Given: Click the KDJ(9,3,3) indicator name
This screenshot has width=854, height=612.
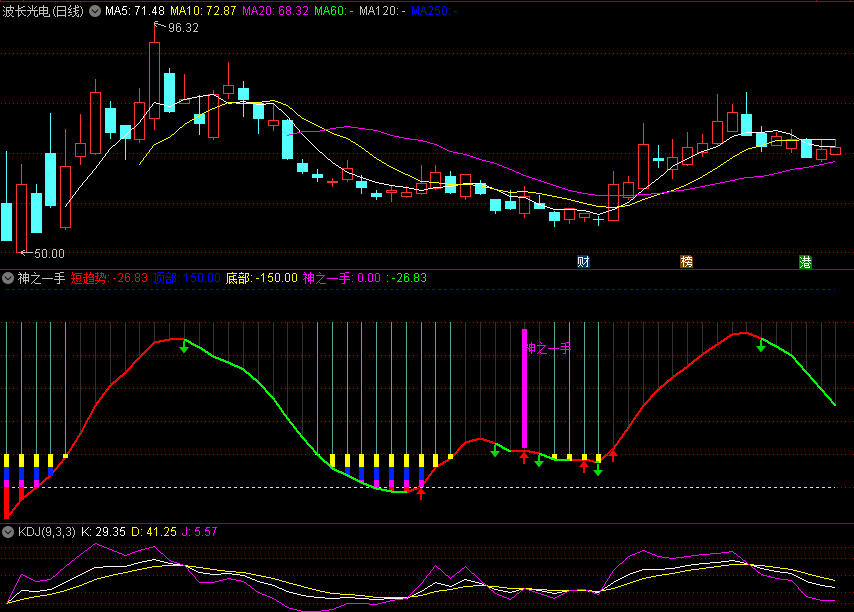Looking at the screenshot, I should coord(47,532).
